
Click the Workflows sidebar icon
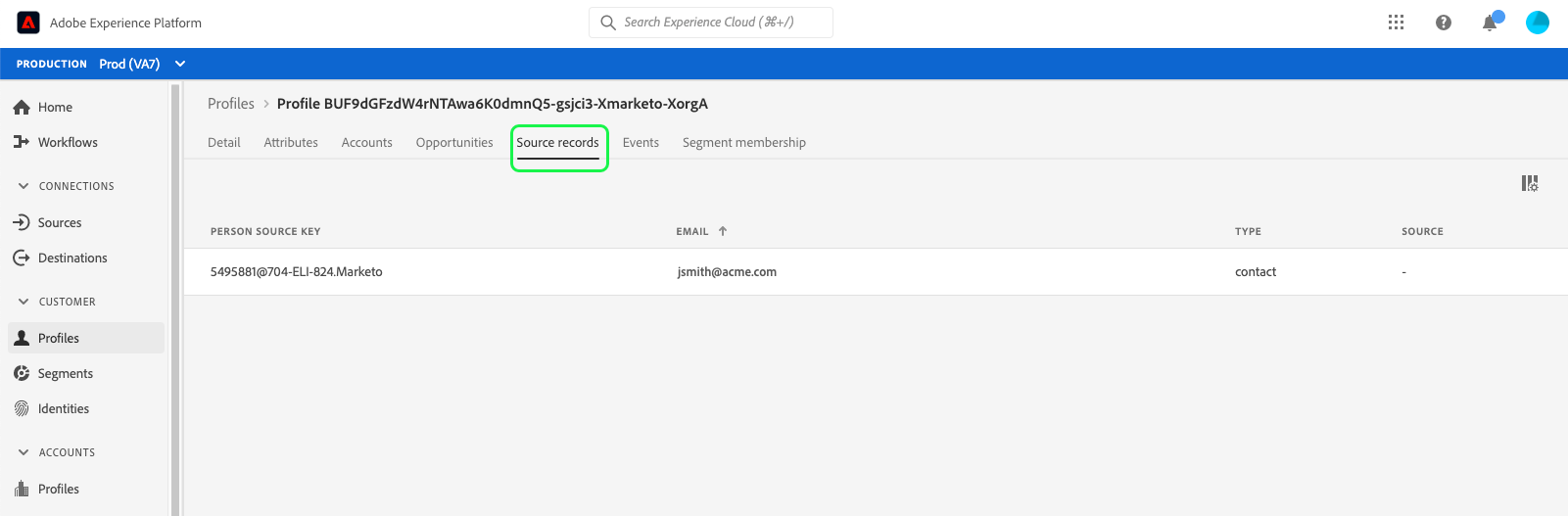click(x=22, y=142)
